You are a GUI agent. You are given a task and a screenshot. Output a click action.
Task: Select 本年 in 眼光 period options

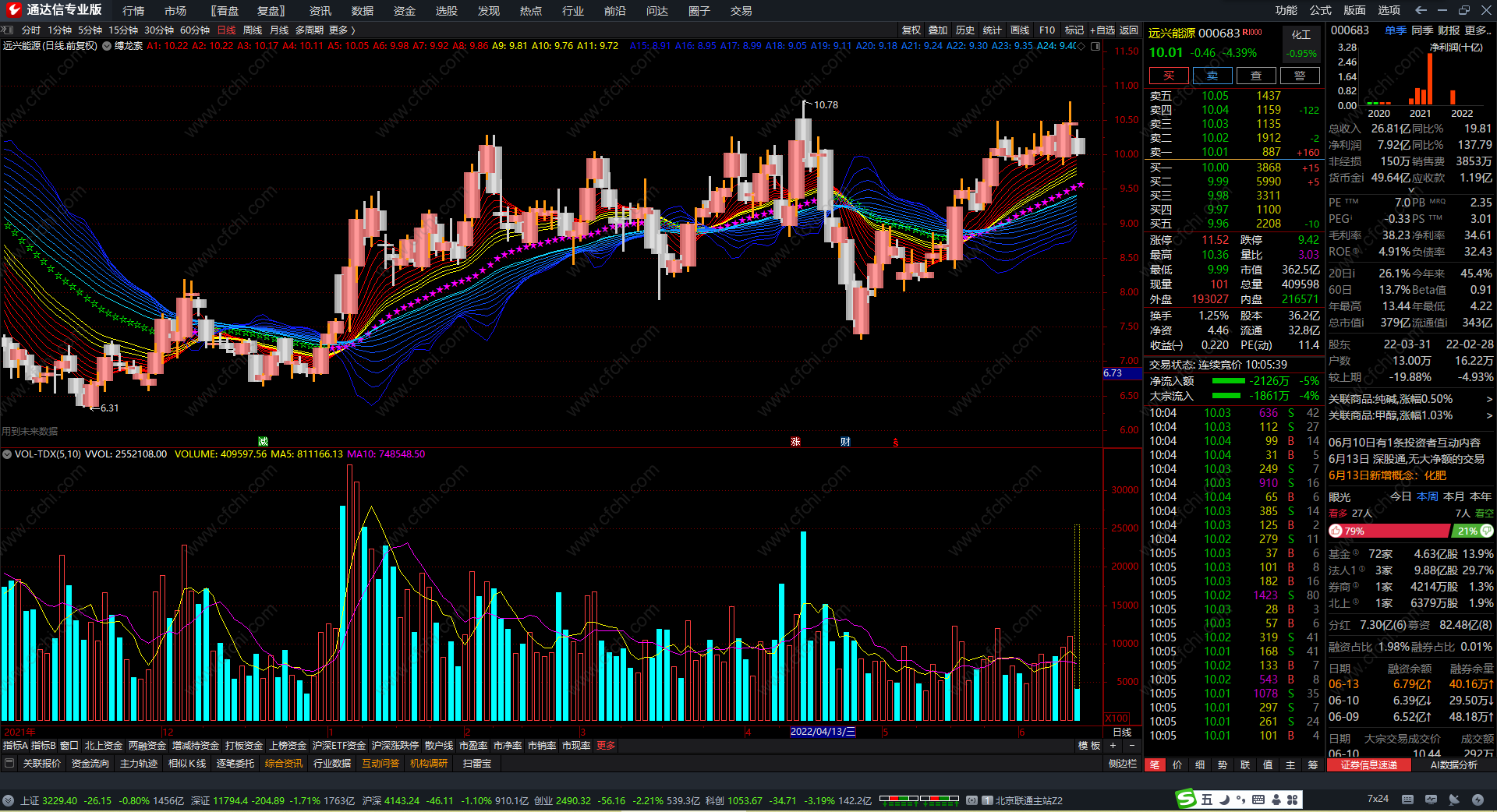coord(1481,496)
